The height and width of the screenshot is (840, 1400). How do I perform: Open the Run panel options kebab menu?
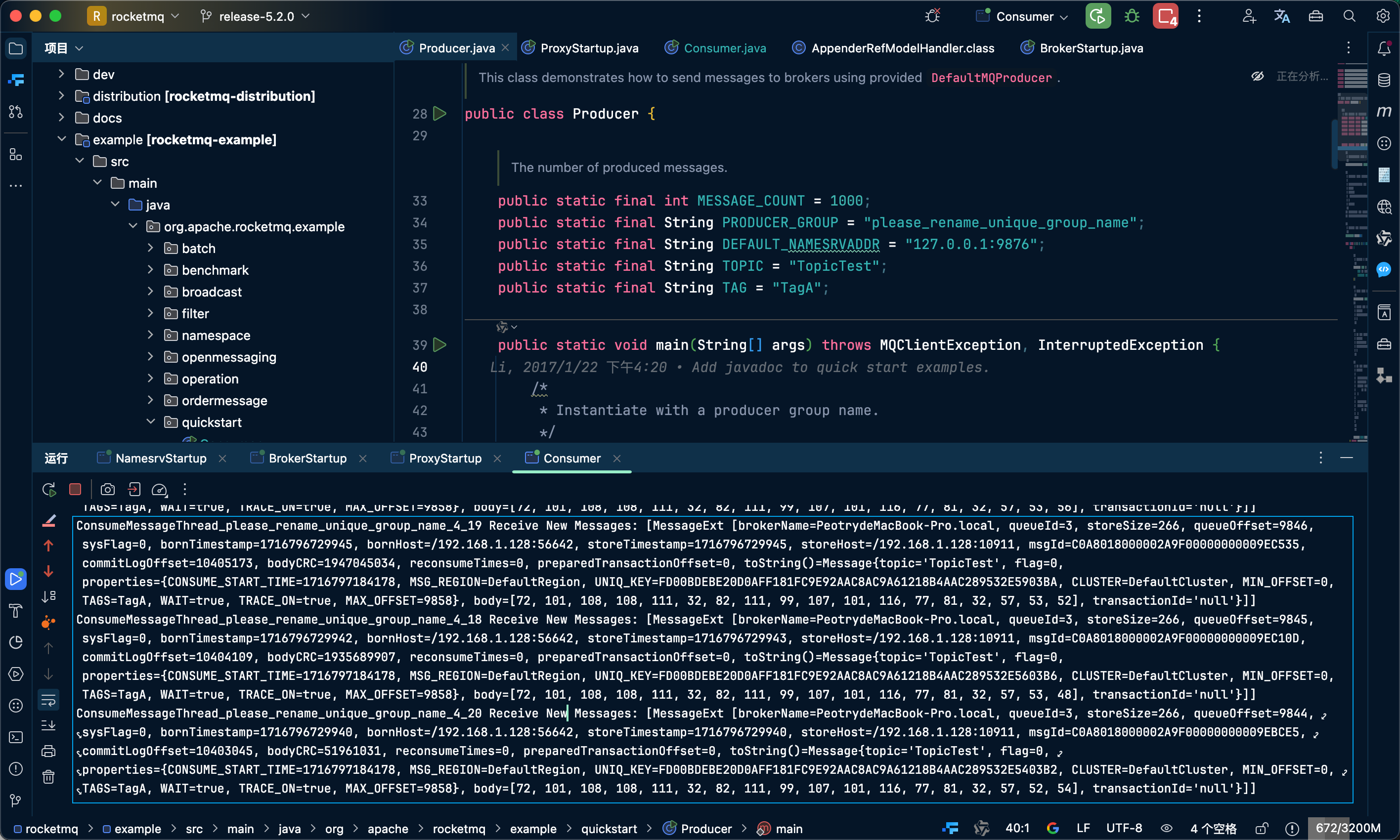[x=1320, y=458]
